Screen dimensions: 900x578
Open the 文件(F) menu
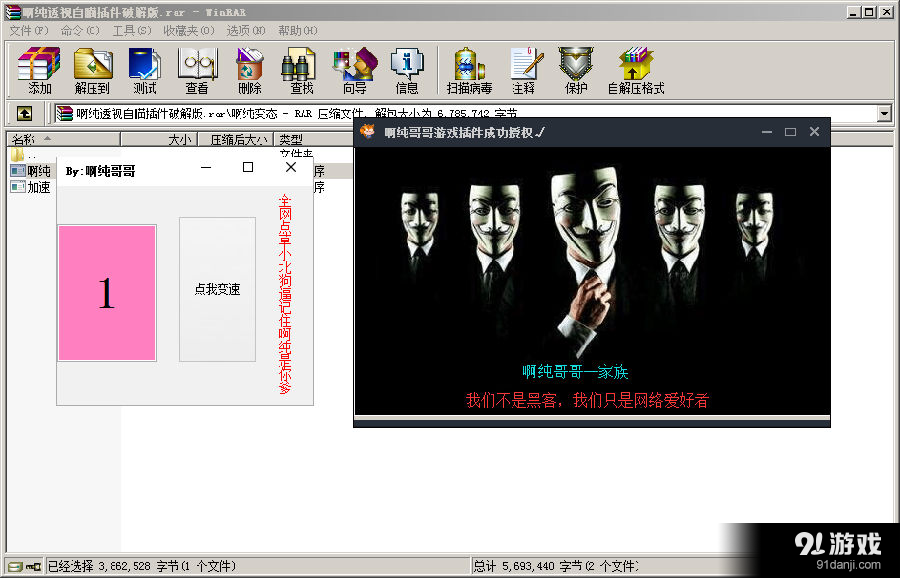29,30
